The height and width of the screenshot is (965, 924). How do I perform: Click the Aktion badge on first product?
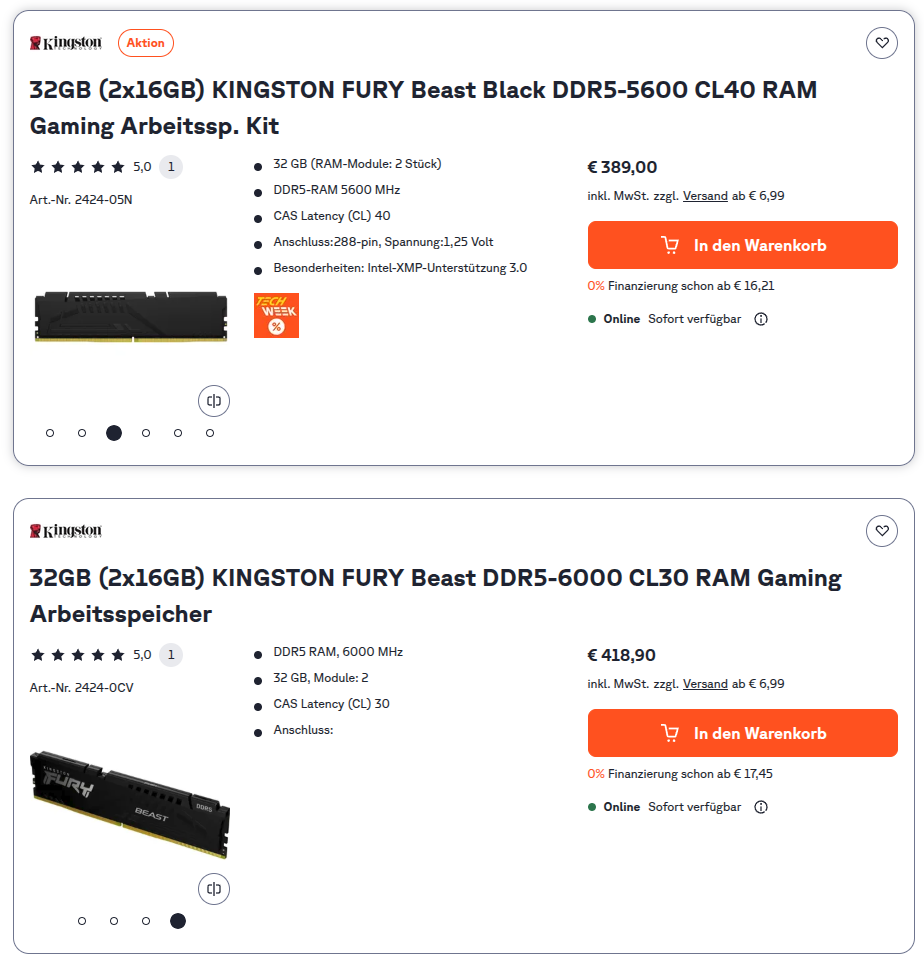click(x=146, y=43)
